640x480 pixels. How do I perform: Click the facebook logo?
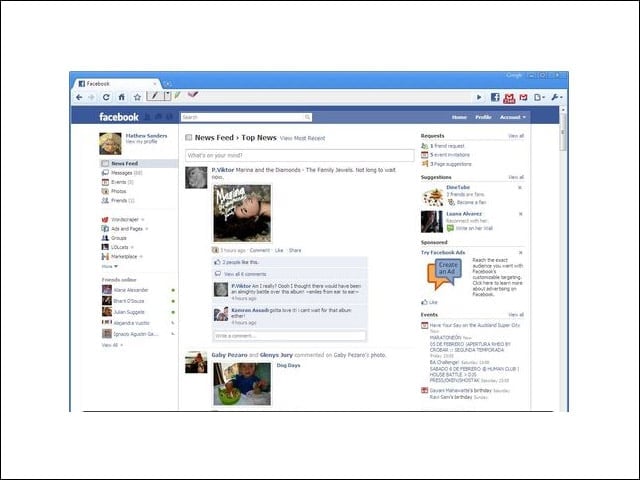click(119, 117)
